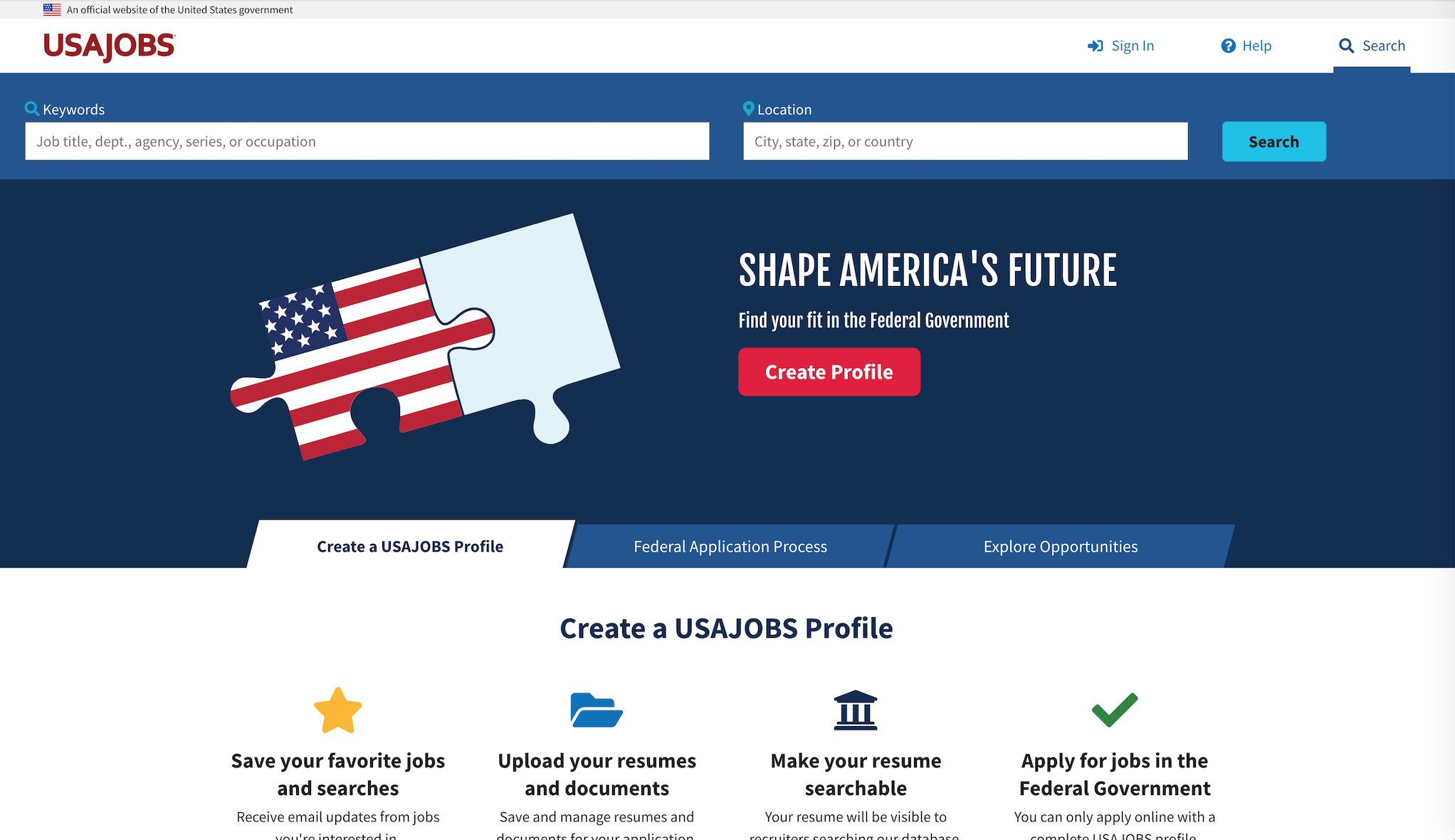Open the Create a USAJOBS Profile section
1455x840 pixels.
coord(410,546)
